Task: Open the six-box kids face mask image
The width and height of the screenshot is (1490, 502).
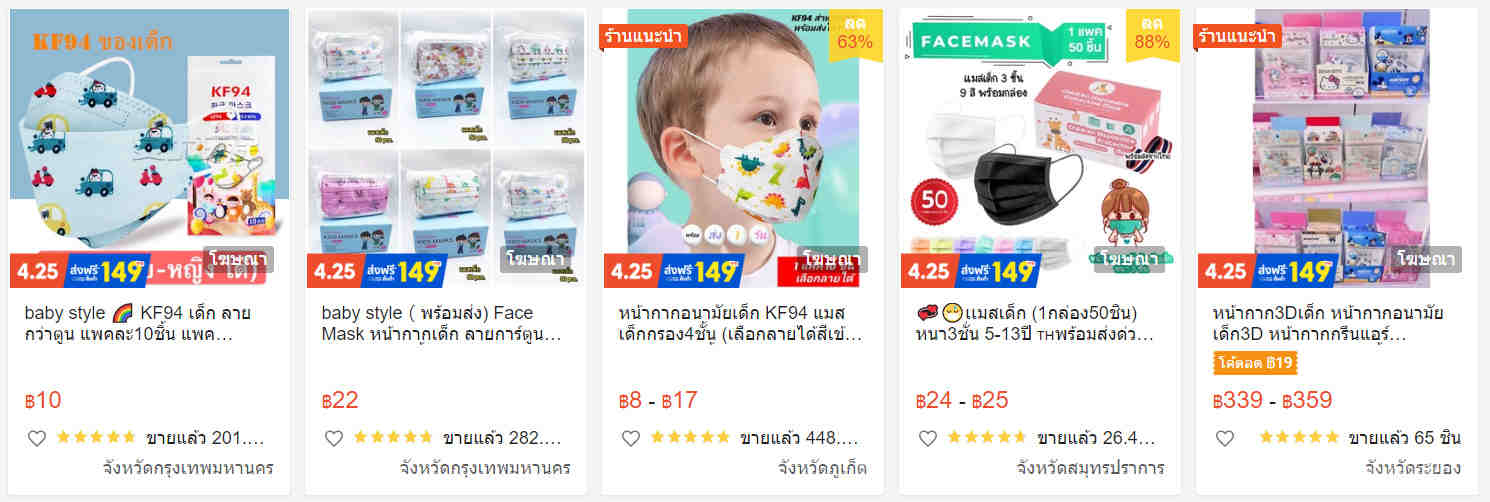Action: coord(446,149)
